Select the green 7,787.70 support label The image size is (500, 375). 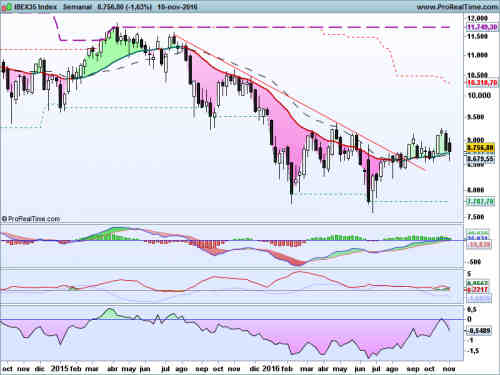pyautogui.click(x=480, y=201)
